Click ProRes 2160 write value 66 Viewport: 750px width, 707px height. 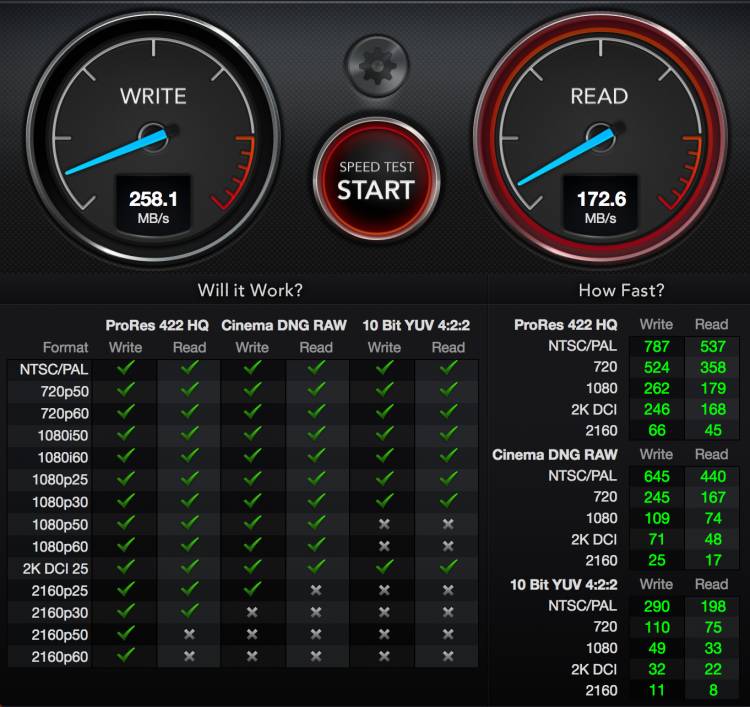pos(657,431)
